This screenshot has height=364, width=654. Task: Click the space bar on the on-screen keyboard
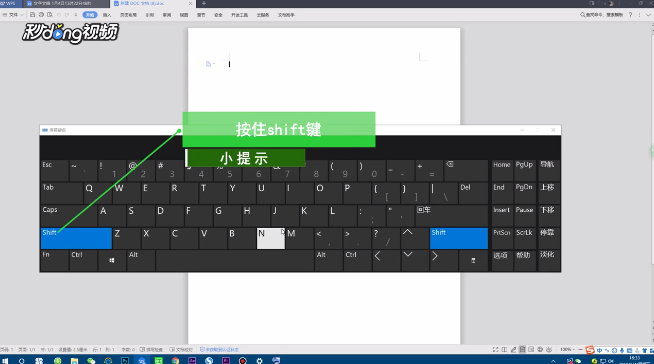click(x=235, y=261)
